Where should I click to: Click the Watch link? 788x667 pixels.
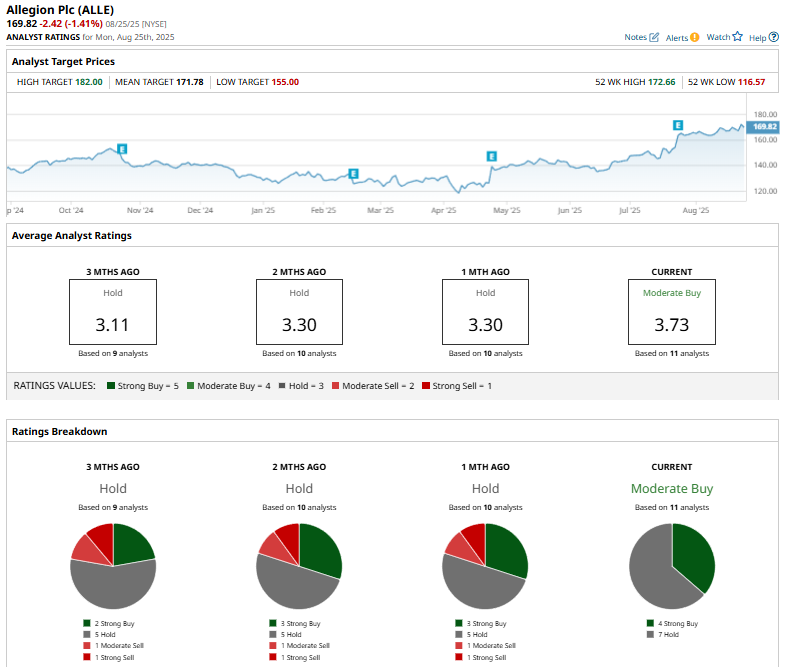pos(718,37)
